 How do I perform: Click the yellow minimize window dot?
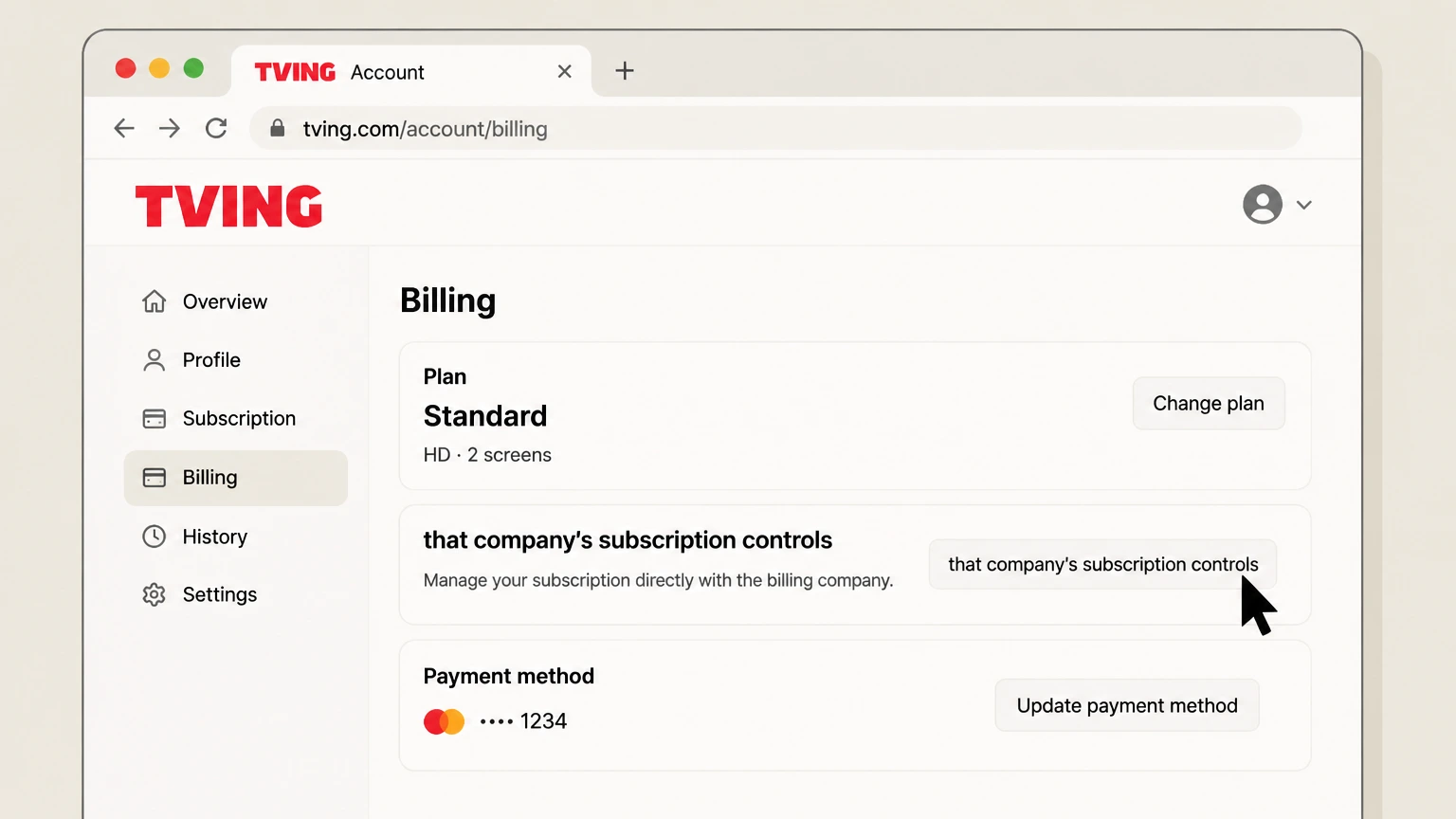(x=159, y=68)
